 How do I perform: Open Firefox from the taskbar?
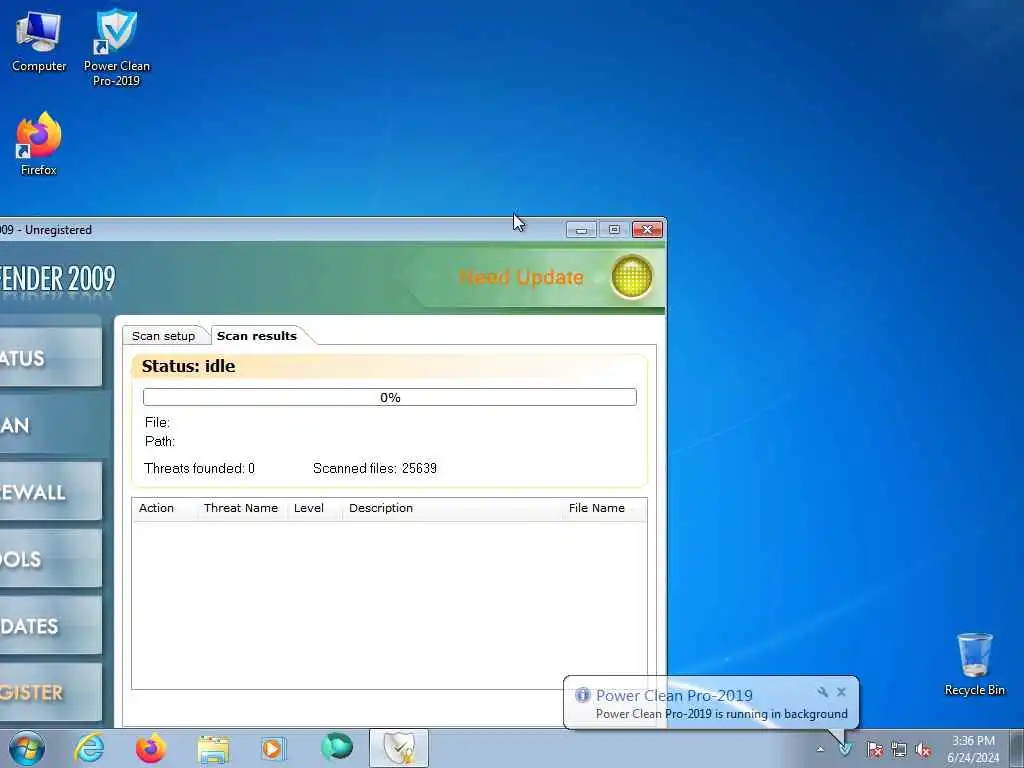point(151,748)
